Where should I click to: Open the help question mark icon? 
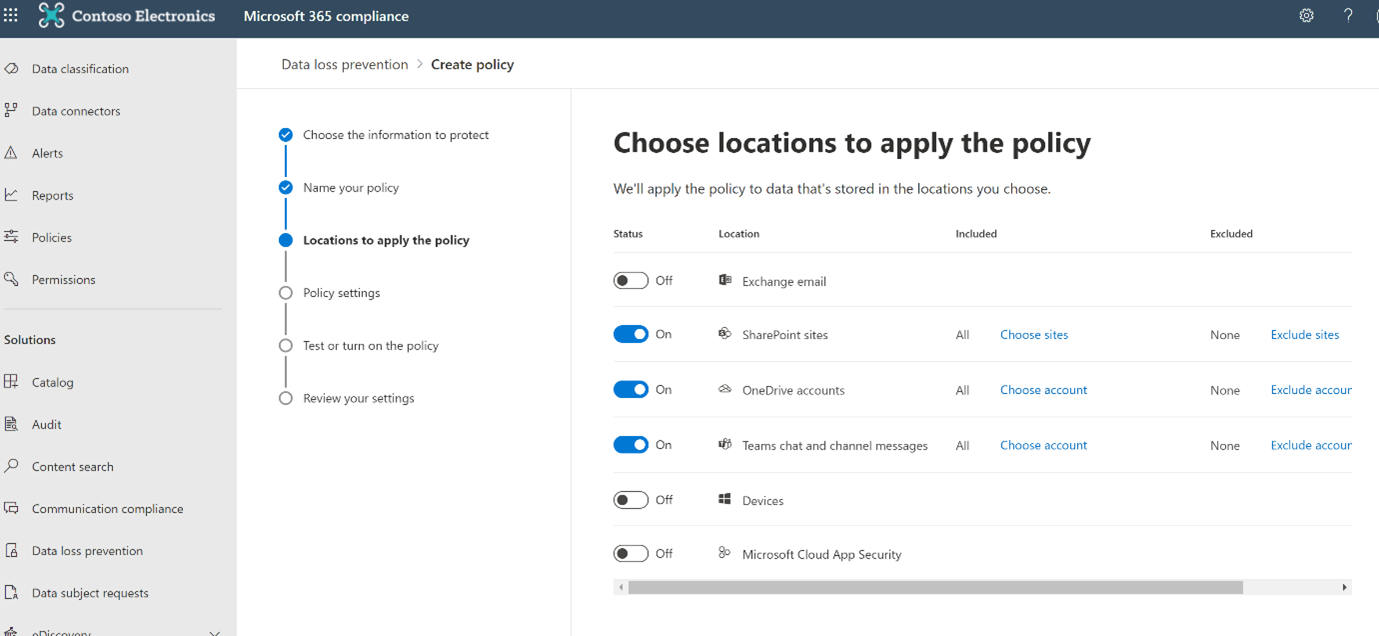coord(1348,16)
